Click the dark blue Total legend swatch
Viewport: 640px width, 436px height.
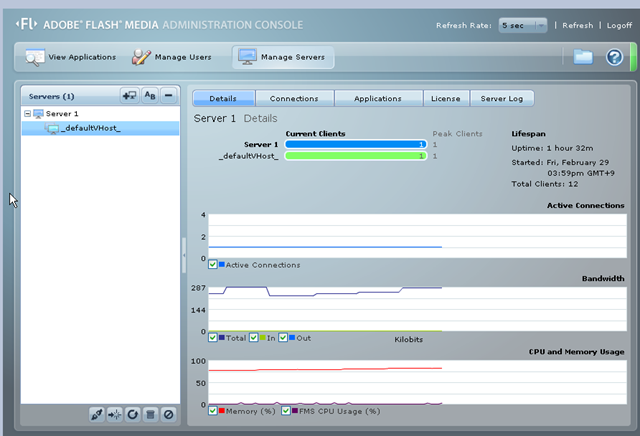click(222, 337)
